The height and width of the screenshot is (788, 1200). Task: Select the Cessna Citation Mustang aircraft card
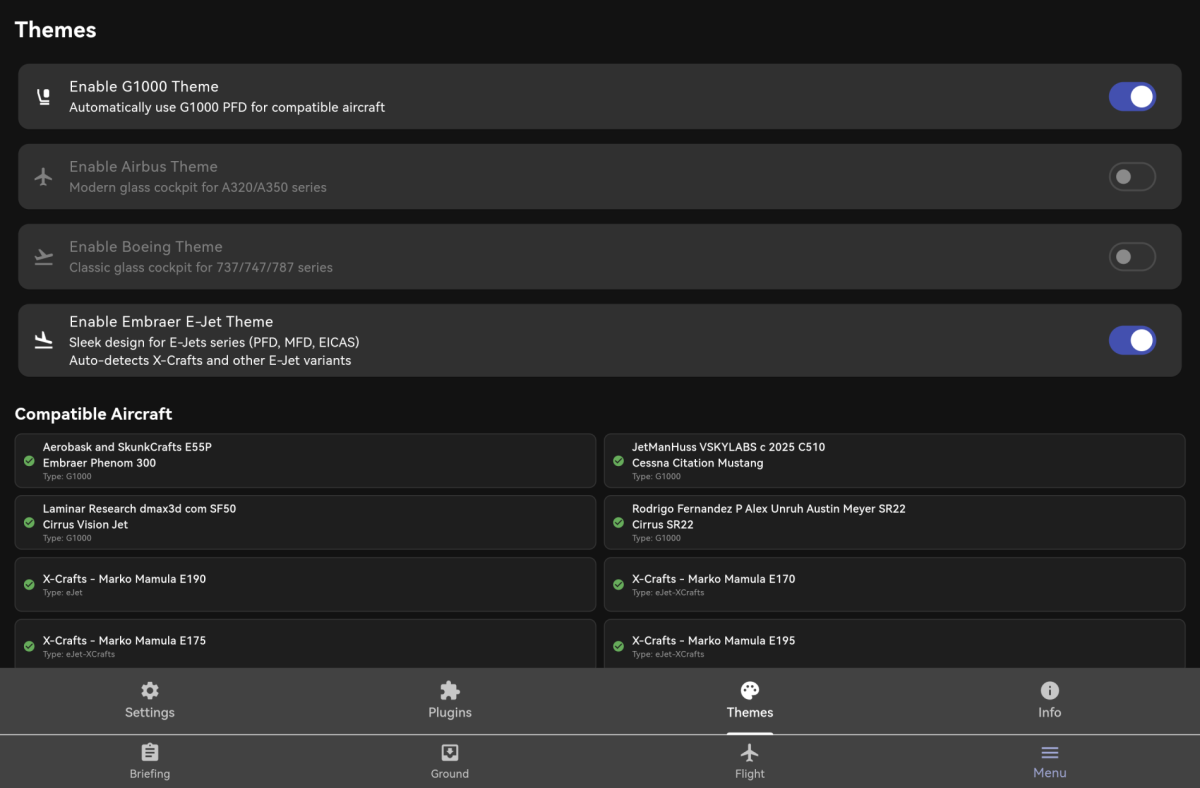tap(894, 461)
